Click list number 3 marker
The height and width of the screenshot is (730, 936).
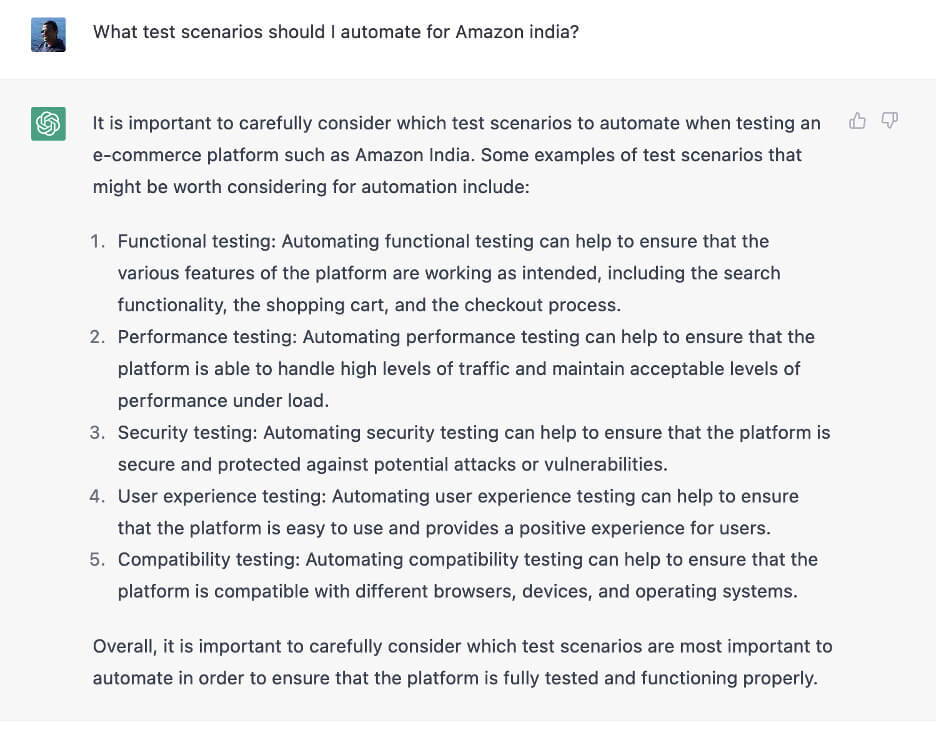97,433
